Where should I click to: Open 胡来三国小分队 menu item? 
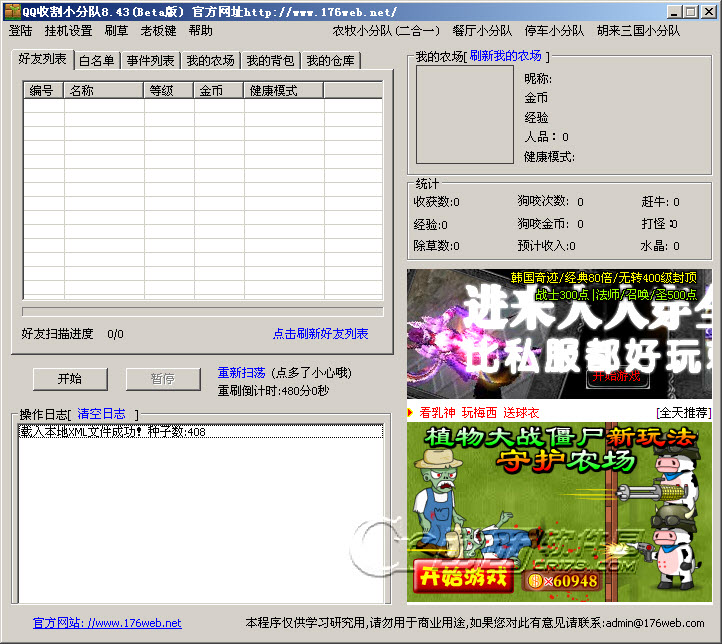tap(639, 31)
